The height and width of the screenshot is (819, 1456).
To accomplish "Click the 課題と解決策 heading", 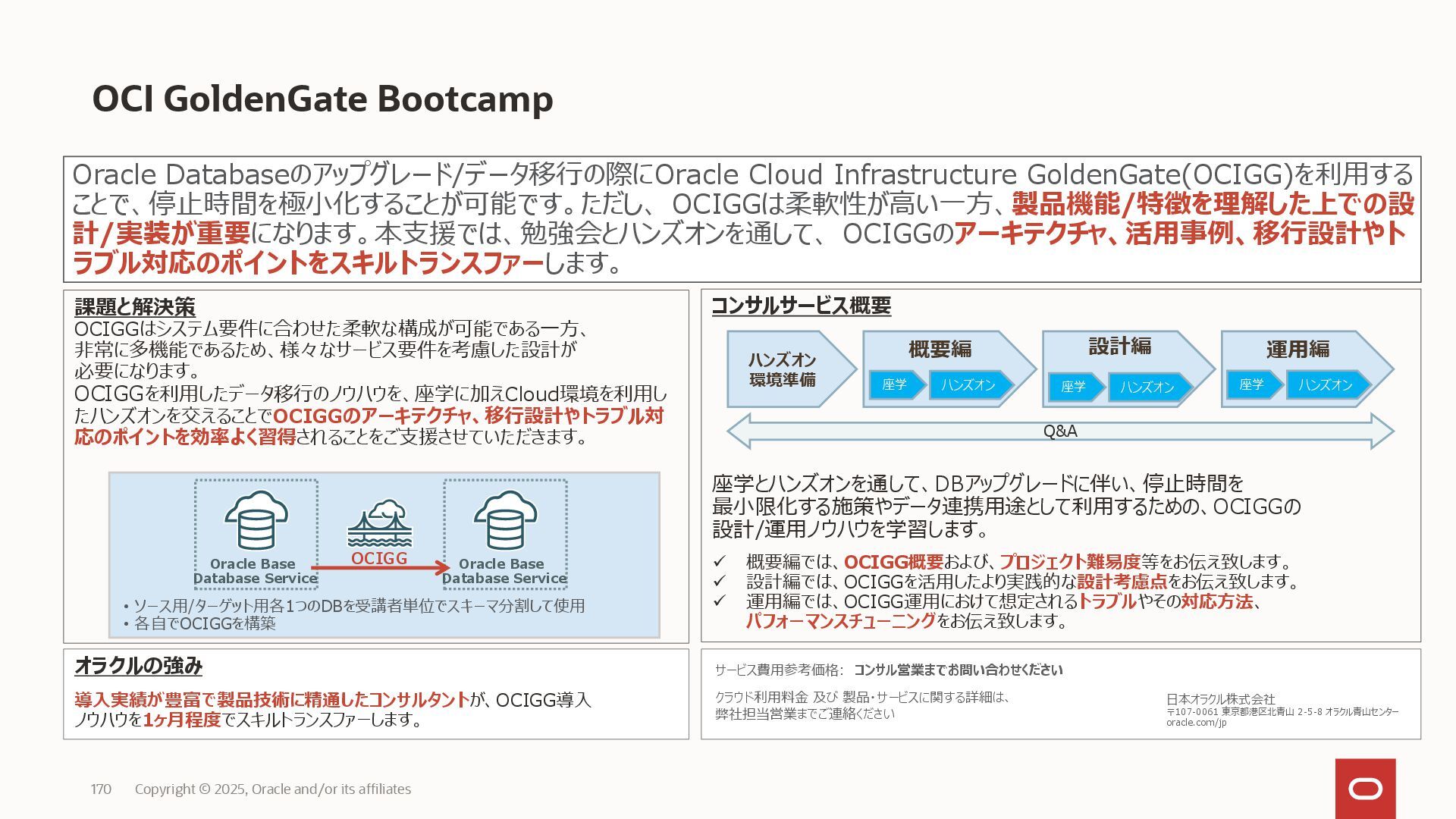I will (135, 307).
